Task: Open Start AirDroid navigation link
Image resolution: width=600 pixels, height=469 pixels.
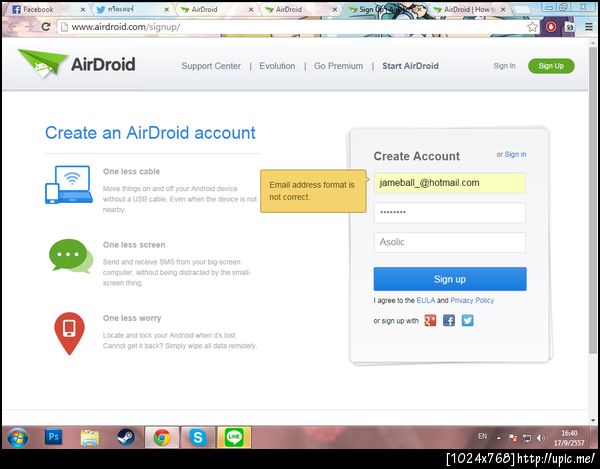Action: point(410,66)
